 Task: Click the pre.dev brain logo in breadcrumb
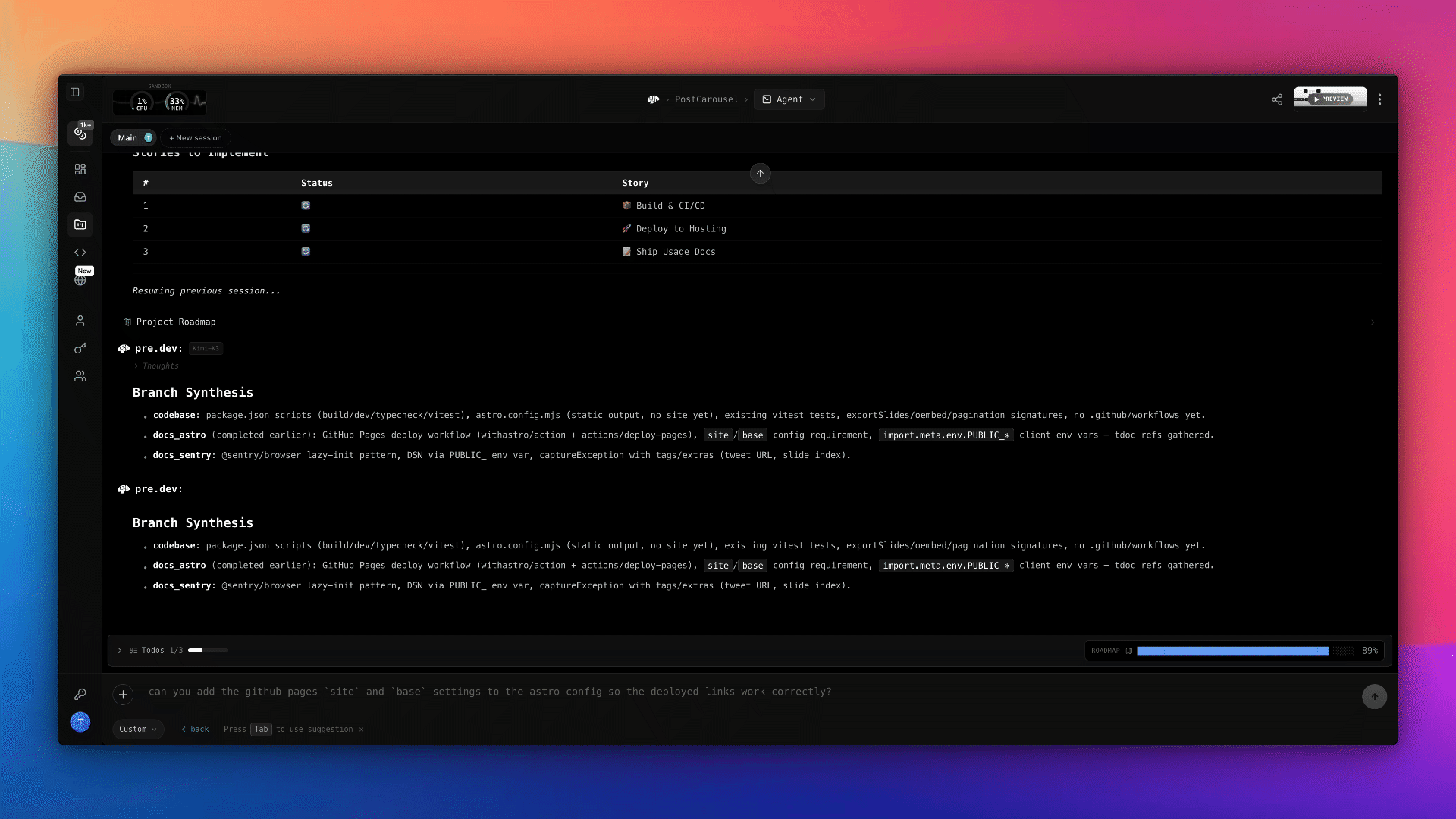tap(654, 99)
